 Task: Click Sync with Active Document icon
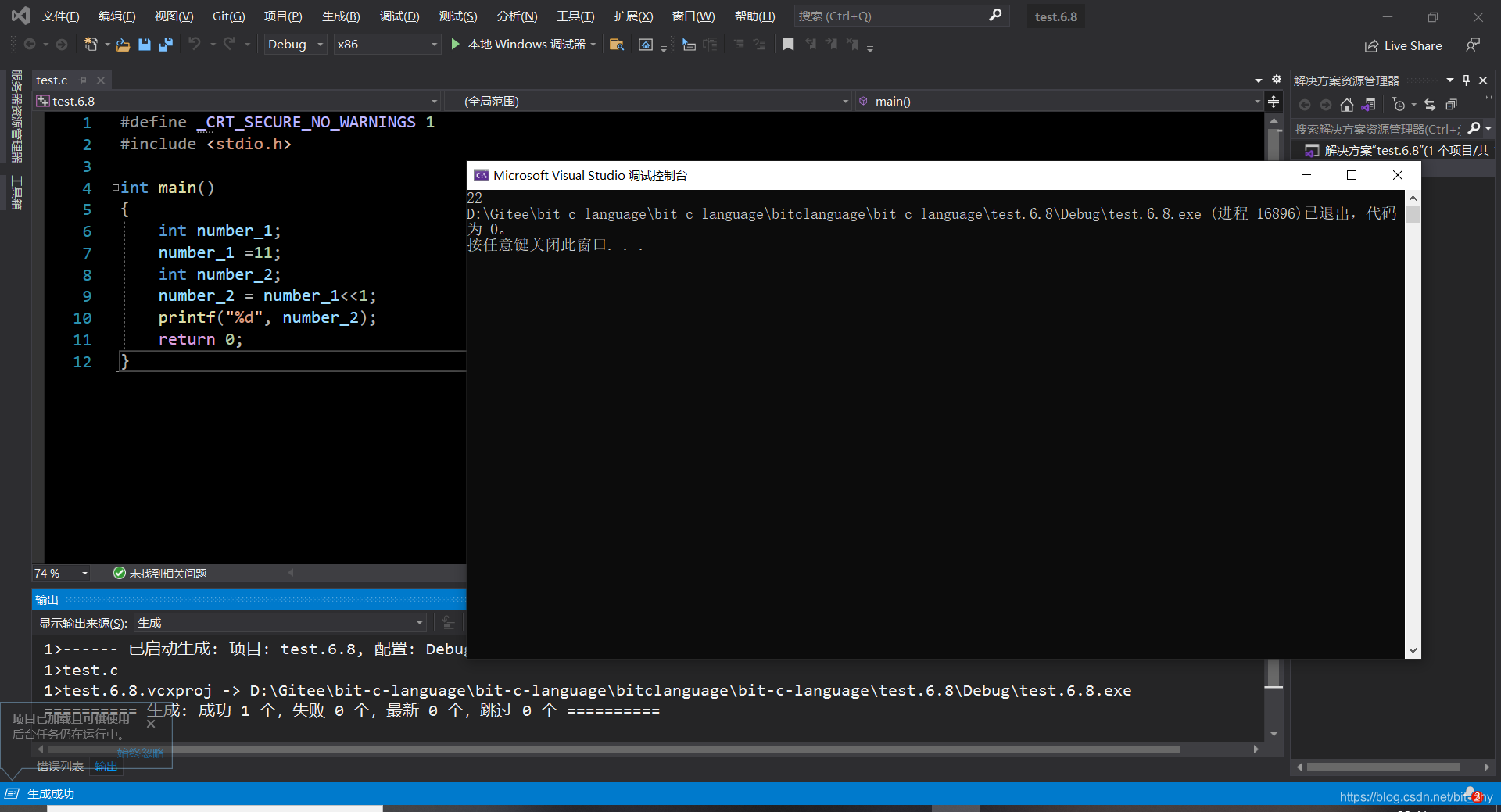click(x=1430, y=105)
